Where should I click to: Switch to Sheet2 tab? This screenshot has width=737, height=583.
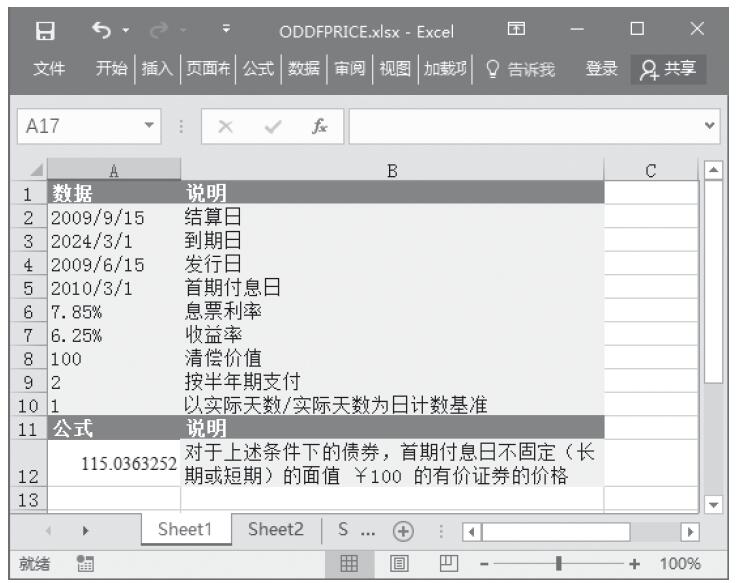point(276,532)
